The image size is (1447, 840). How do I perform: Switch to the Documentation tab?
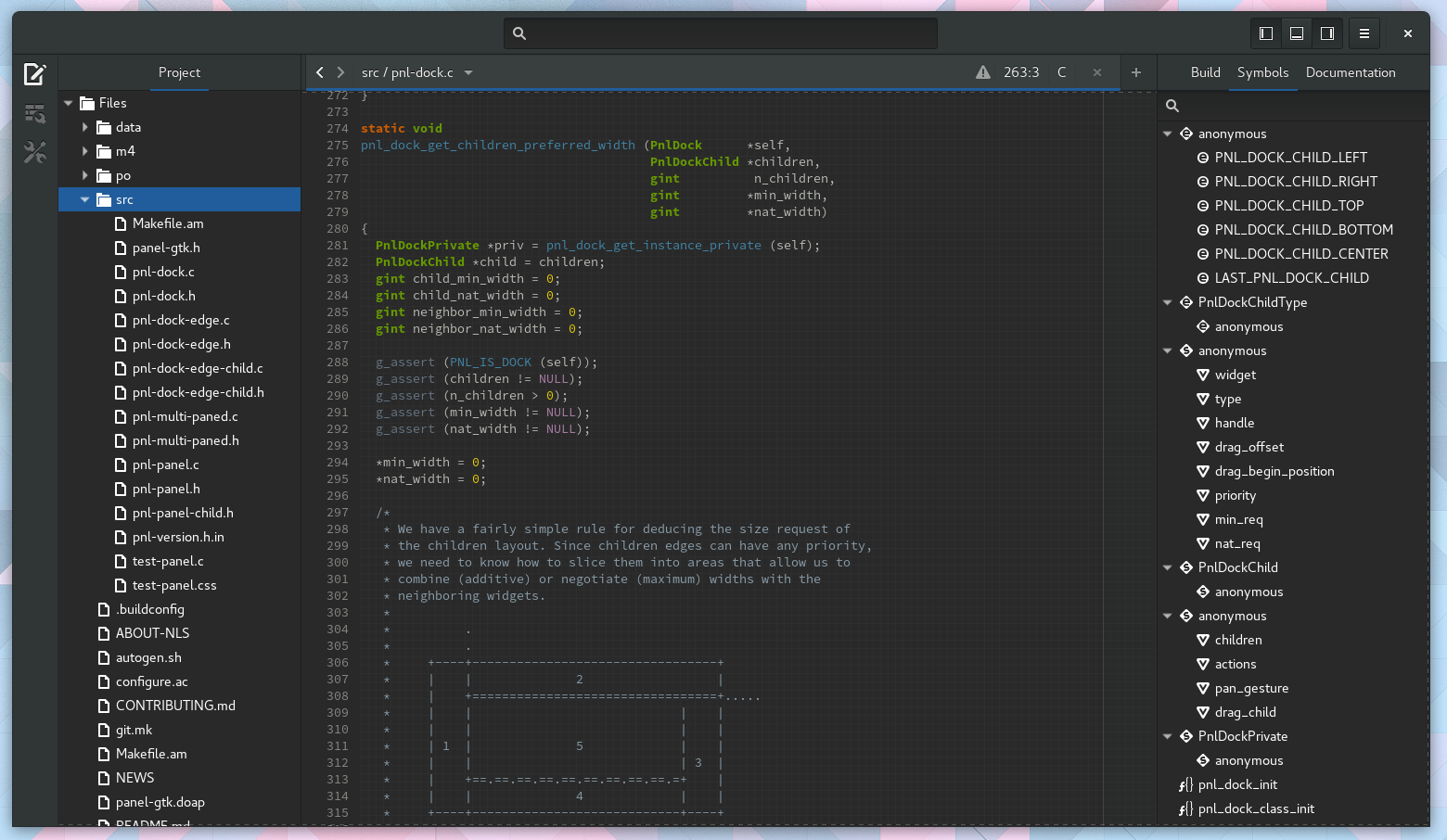click(1350, 72)
